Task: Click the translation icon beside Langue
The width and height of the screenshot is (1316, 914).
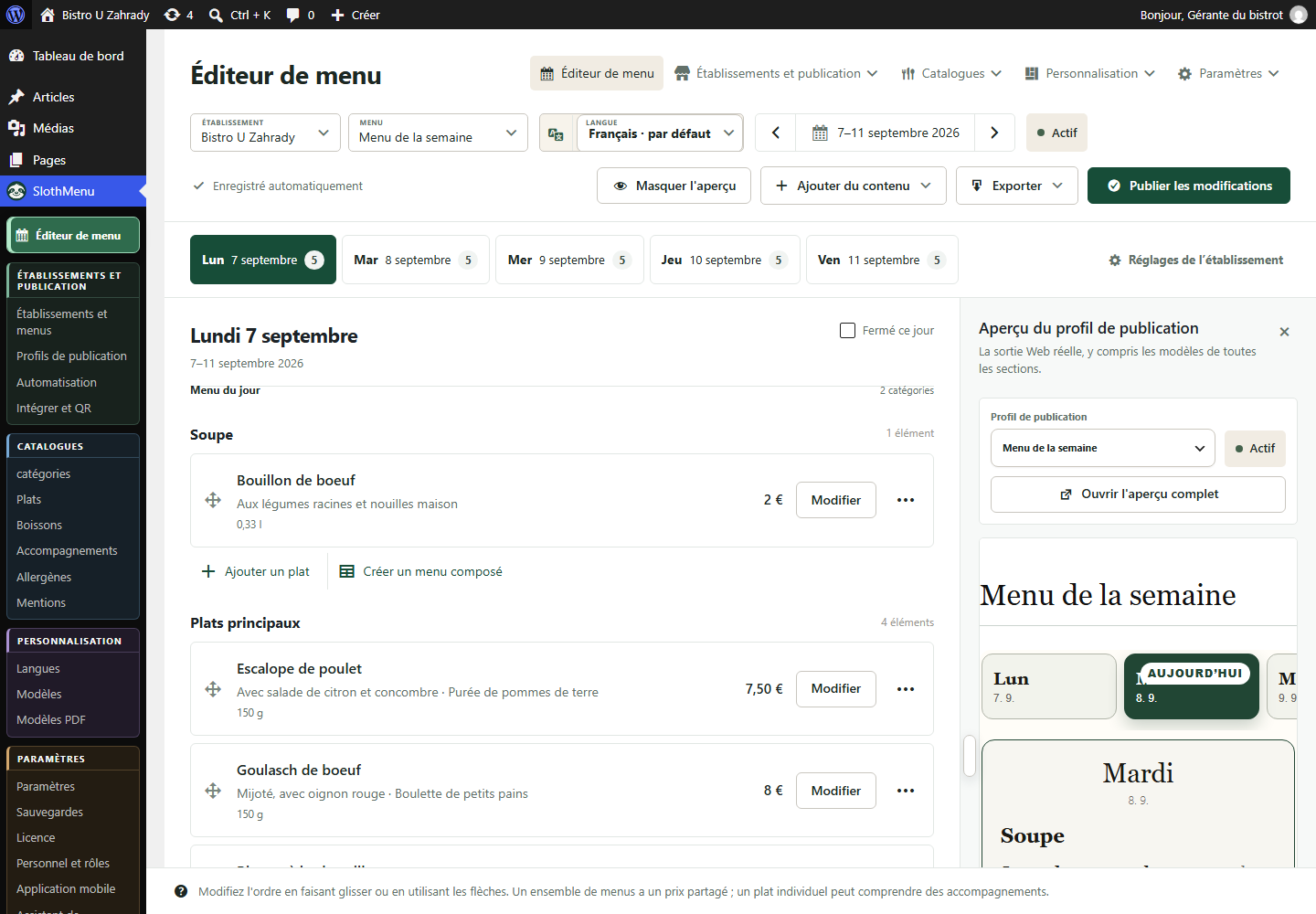Action: click(556, 133)
